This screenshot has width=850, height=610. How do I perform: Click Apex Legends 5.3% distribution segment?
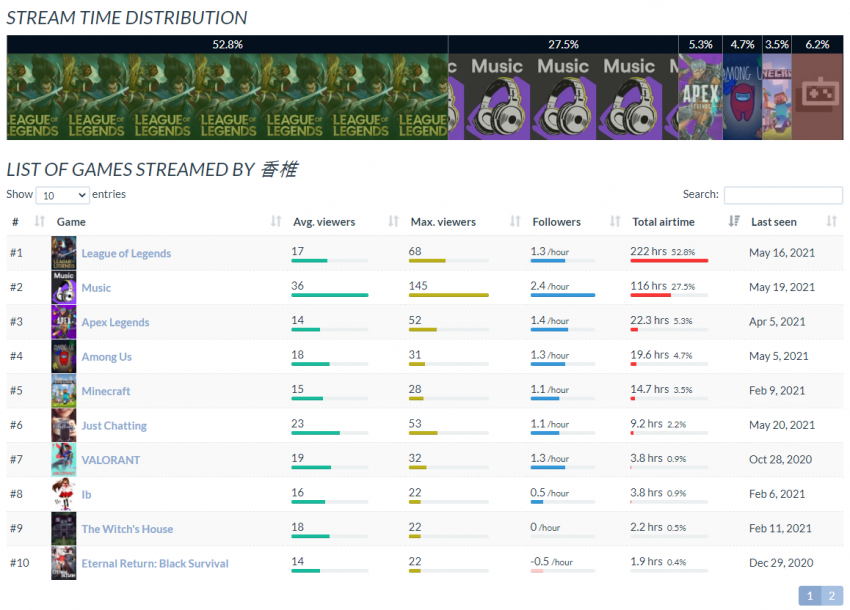700,88
